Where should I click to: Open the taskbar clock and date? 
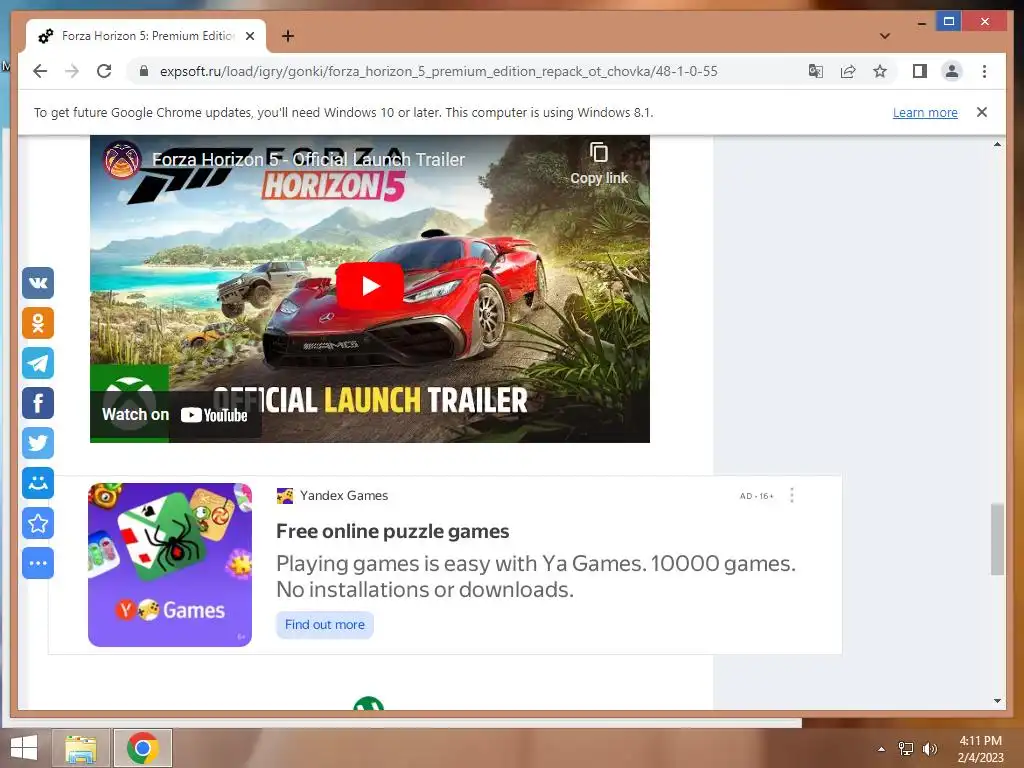[x=980, y=749]
